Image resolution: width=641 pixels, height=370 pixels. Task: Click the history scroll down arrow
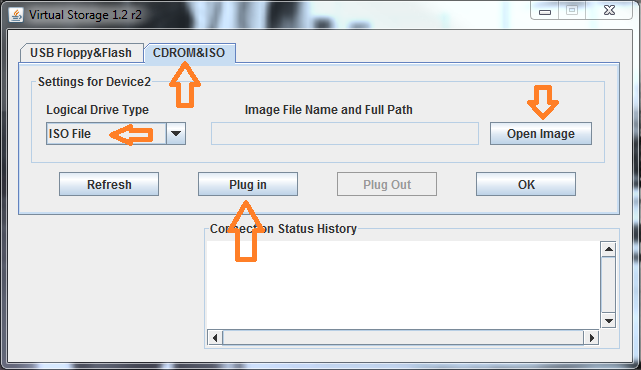608,321
